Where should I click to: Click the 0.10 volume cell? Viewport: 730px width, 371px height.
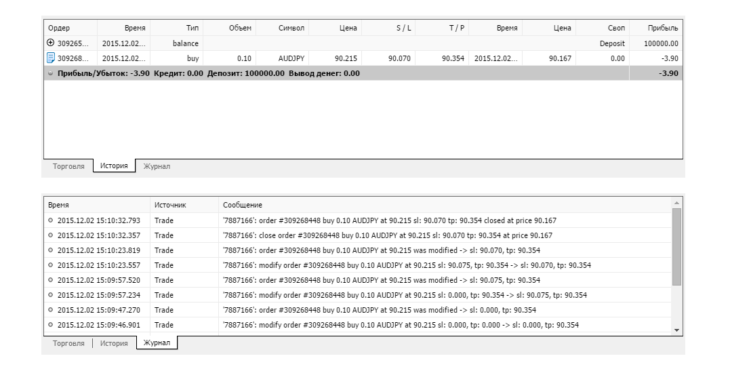pyautogui.click(x=244, y=58)
